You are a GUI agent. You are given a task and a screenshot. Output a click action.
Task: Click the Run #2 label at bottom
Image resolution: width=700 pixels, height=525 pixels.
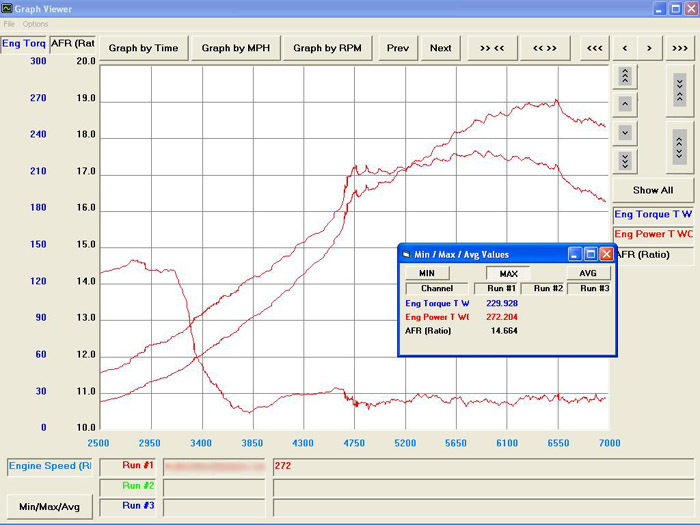pos(128,488)
